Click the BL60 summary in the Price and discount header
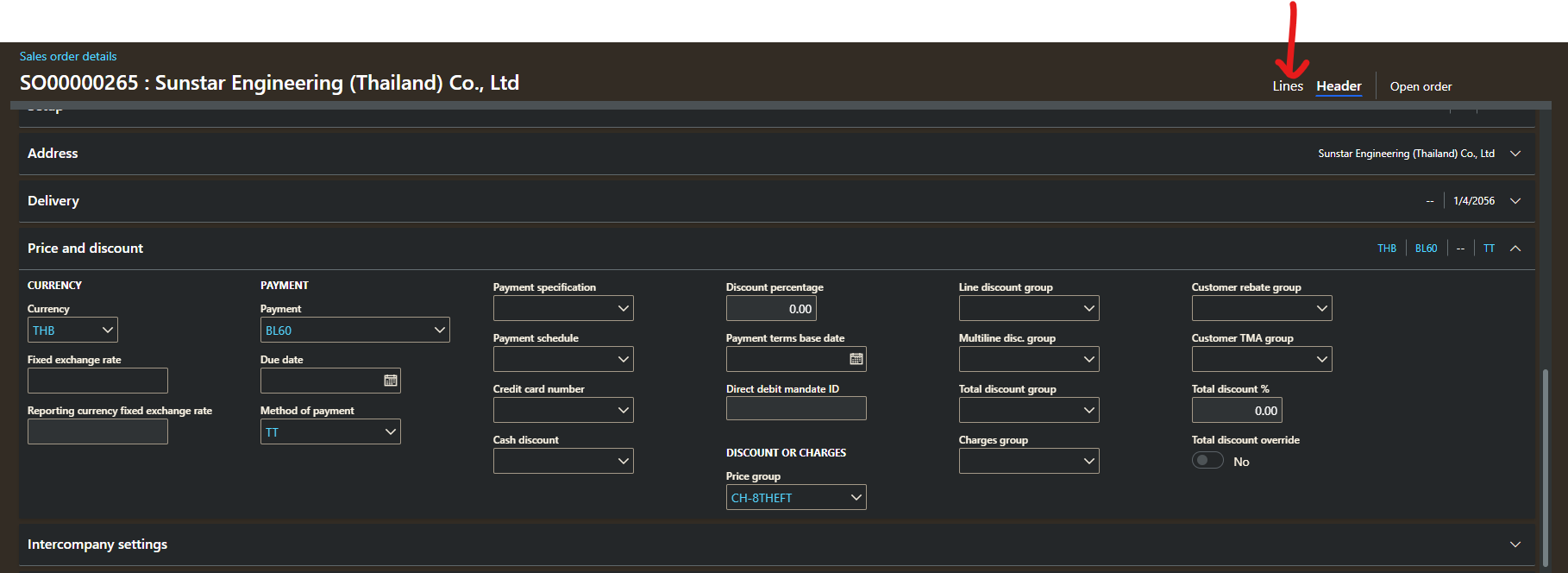The height and width of the screenshot is (573, 1568). click(x=1427, y=249)
